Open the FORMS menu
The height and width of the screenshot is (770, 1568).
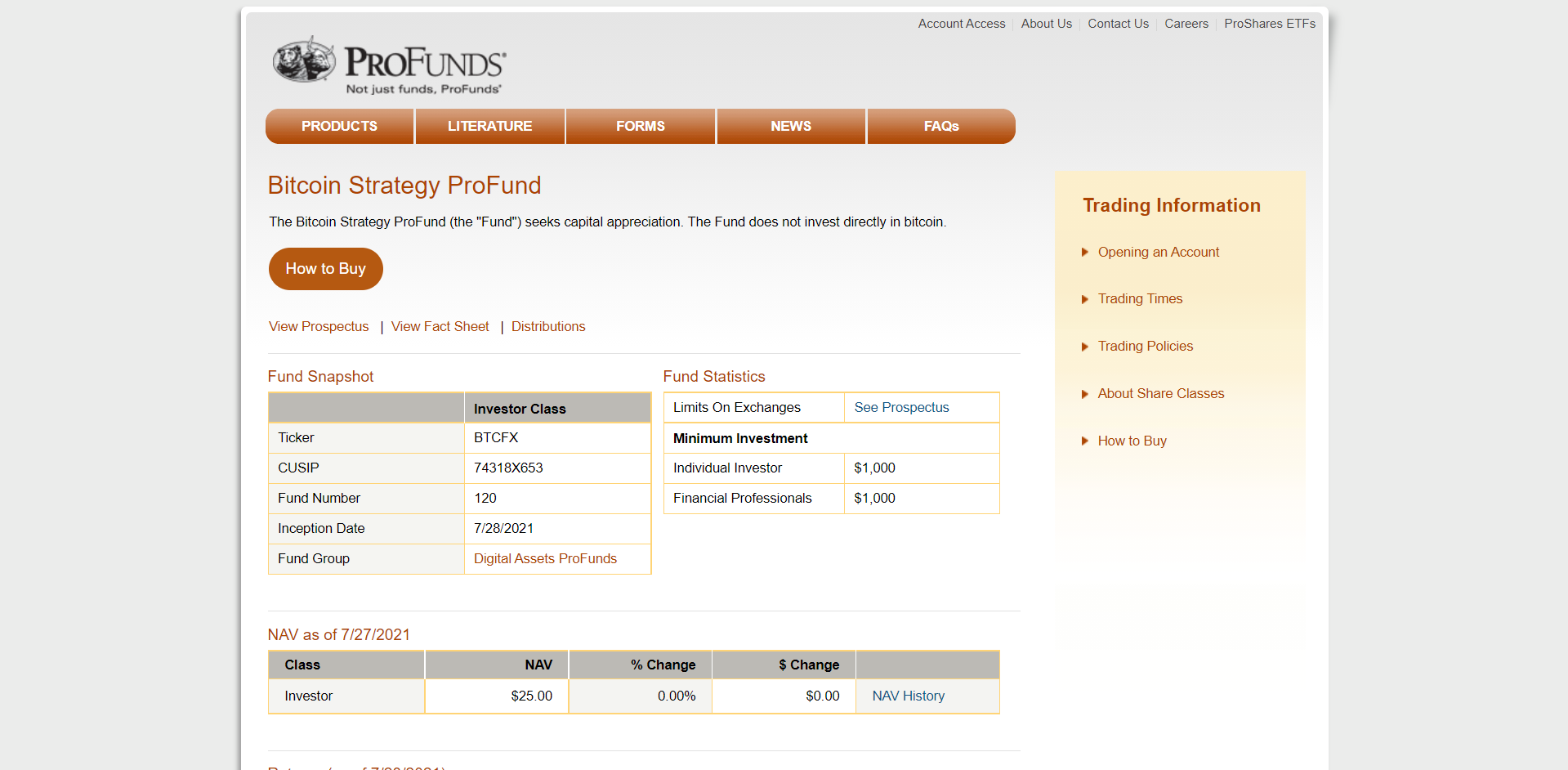(641, 126)
